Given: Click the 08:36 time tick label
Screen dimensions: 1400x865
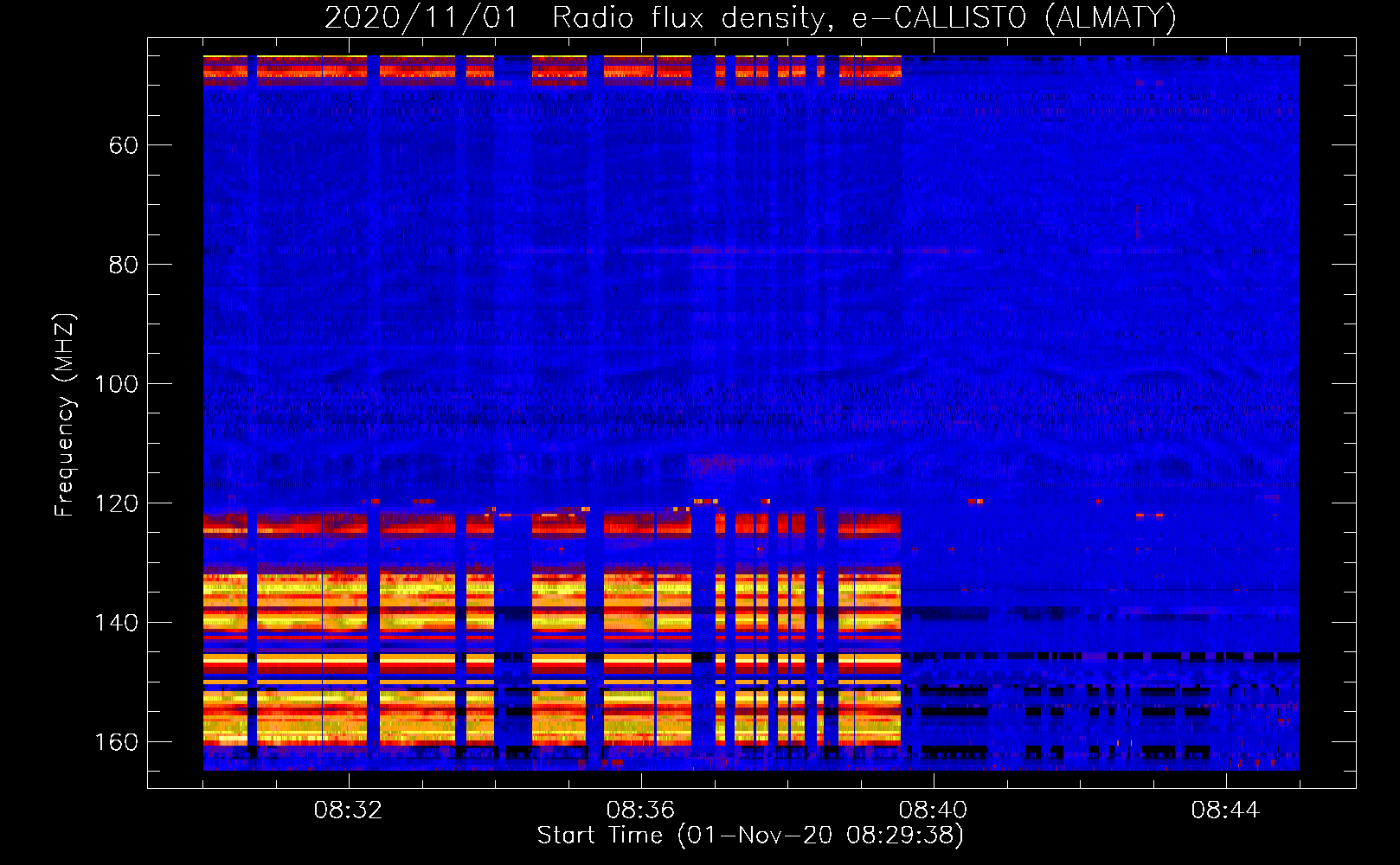Looking at the screenshot, I should tap(640, 811).
